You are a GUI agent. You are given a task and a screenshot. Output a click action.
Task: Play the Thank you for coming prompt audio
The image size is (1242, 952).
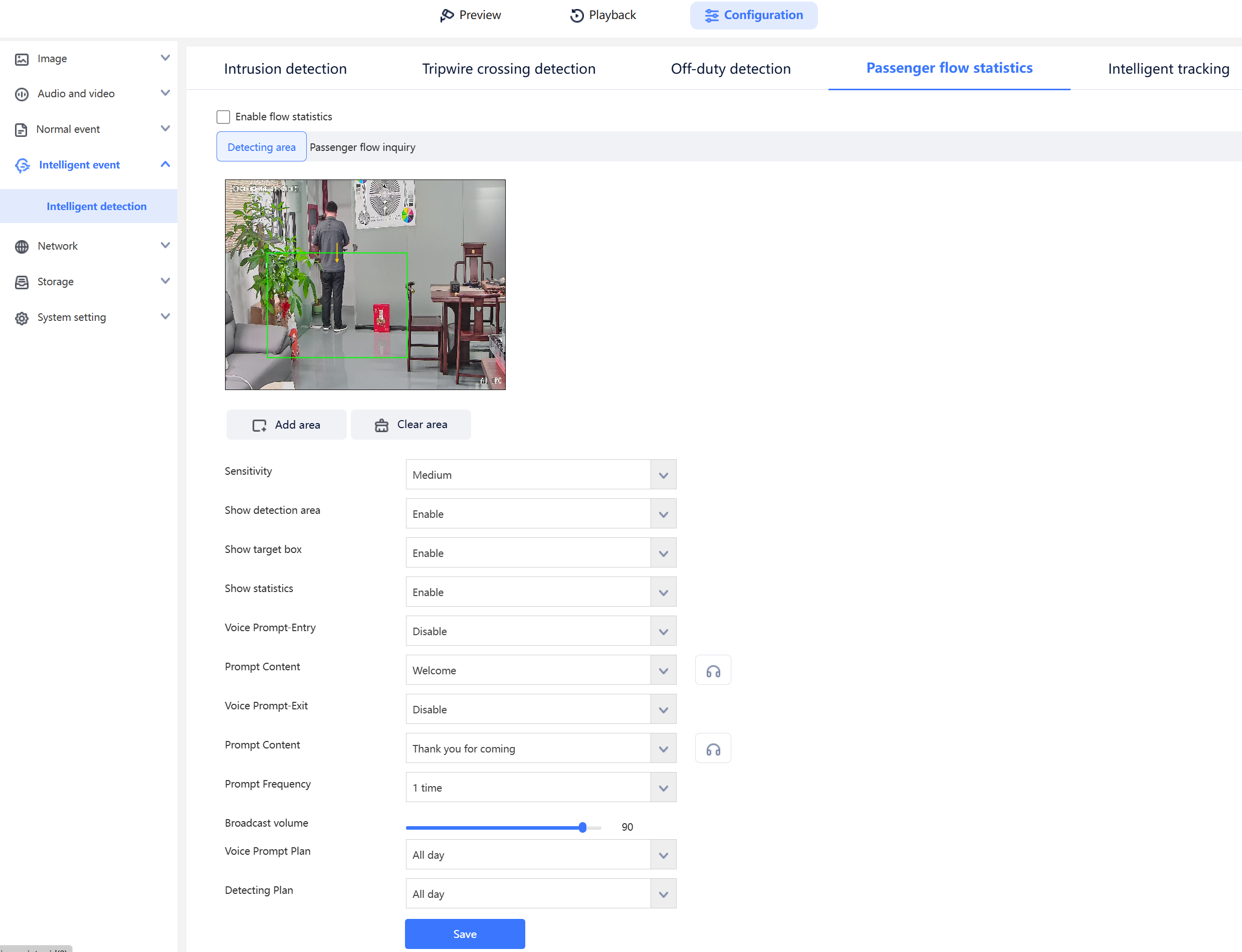coord(713,748)
